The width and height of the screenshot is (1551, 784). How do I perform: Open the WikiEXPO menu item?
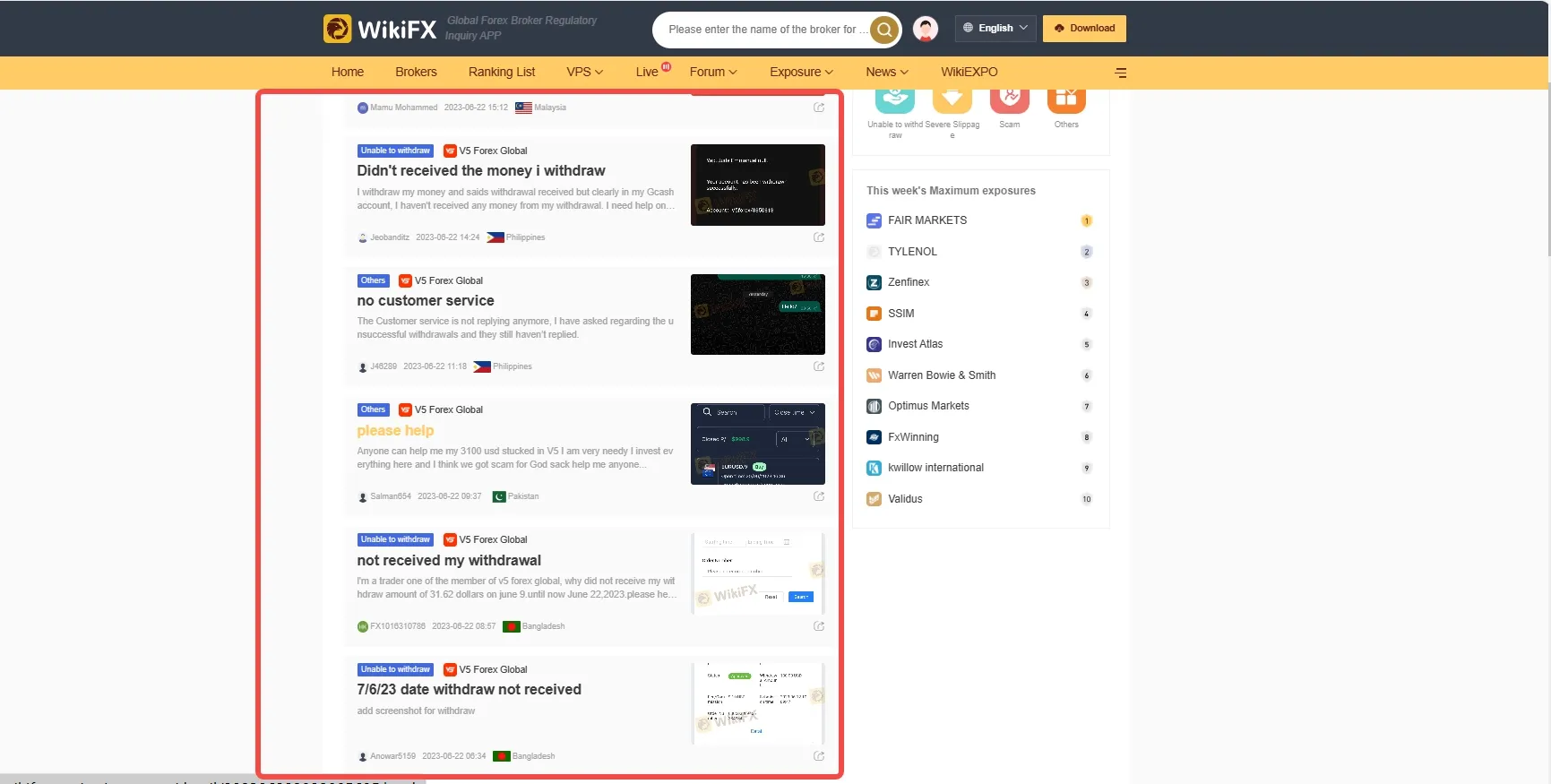(x=969, y=73)
